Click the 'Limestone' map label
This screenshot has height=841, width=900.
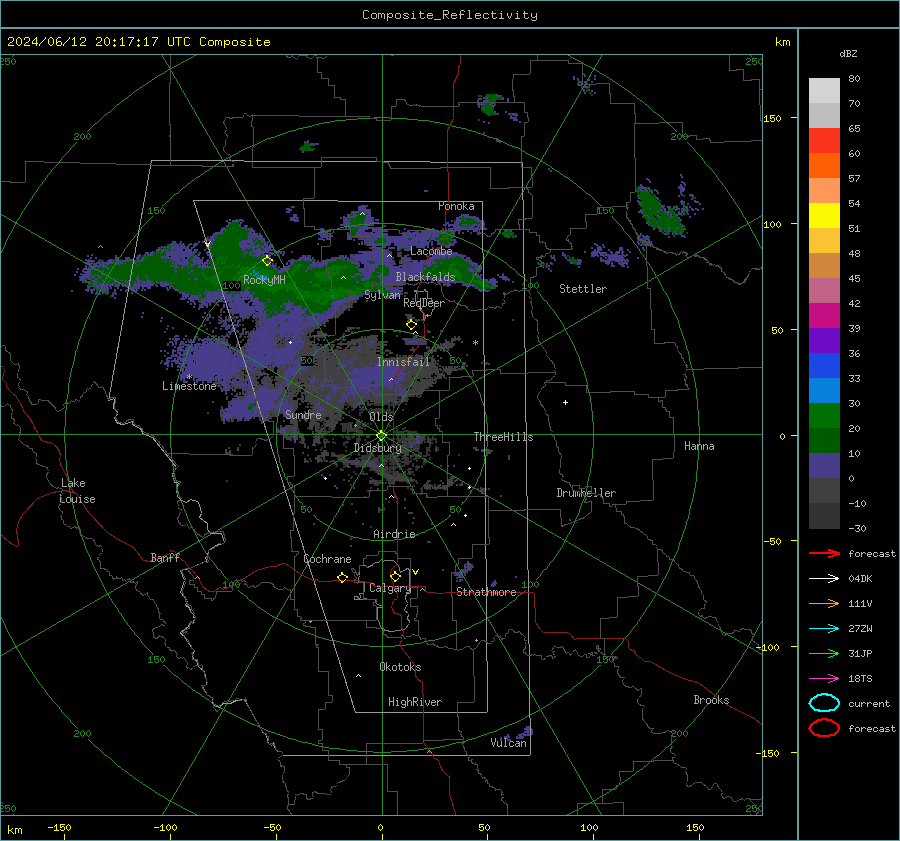[x=189, y=386]
